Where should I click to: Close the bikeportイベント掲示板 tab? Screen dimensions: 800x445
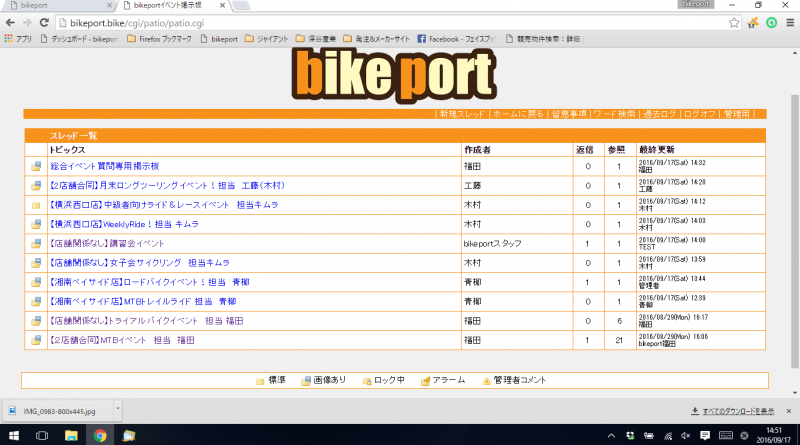click(222, 6)
